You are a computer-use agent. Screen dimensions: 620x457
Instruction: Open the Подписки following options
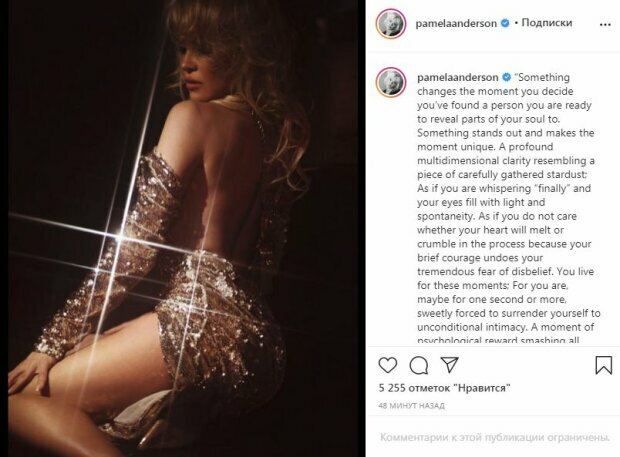[547, 23]
